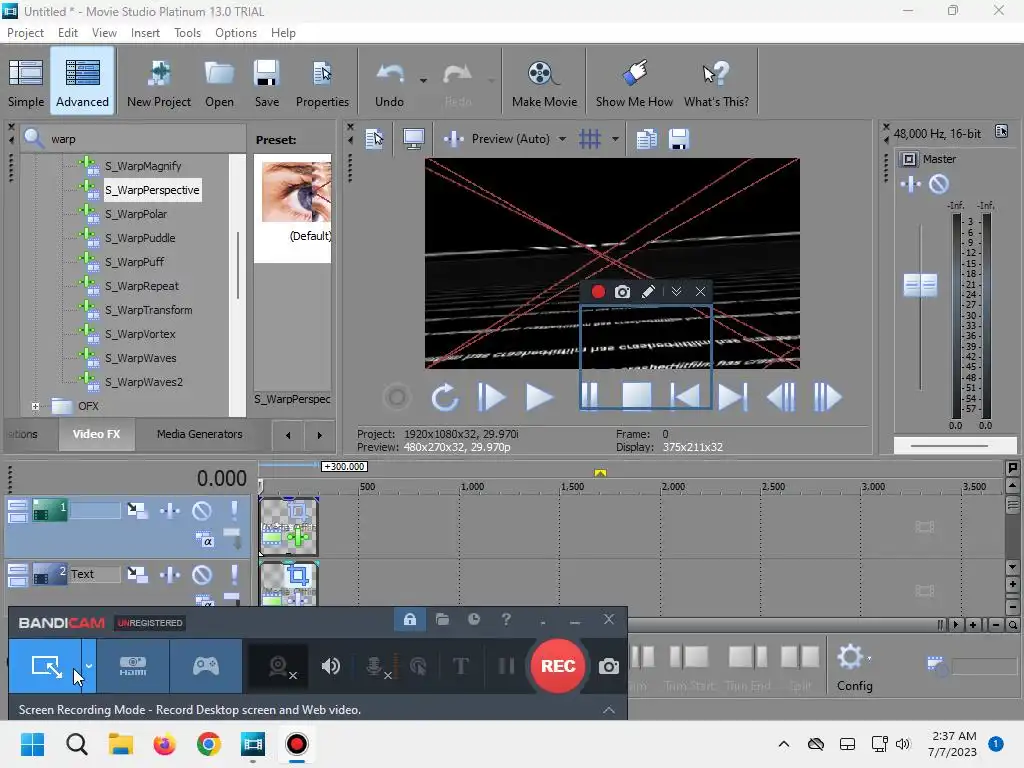
Task: Expand the OFX folder node
Action: (x=35, y=406)
